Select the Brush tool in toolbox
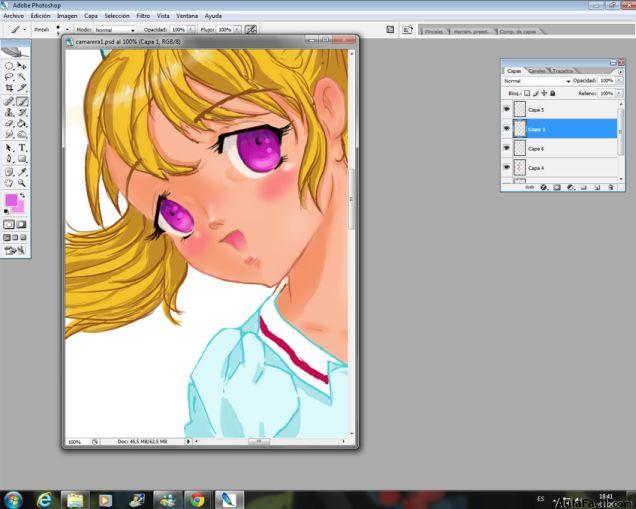Image resolution: width=636 pixels, height=509 pixels. pyautogui.click(x=22, y=101)
